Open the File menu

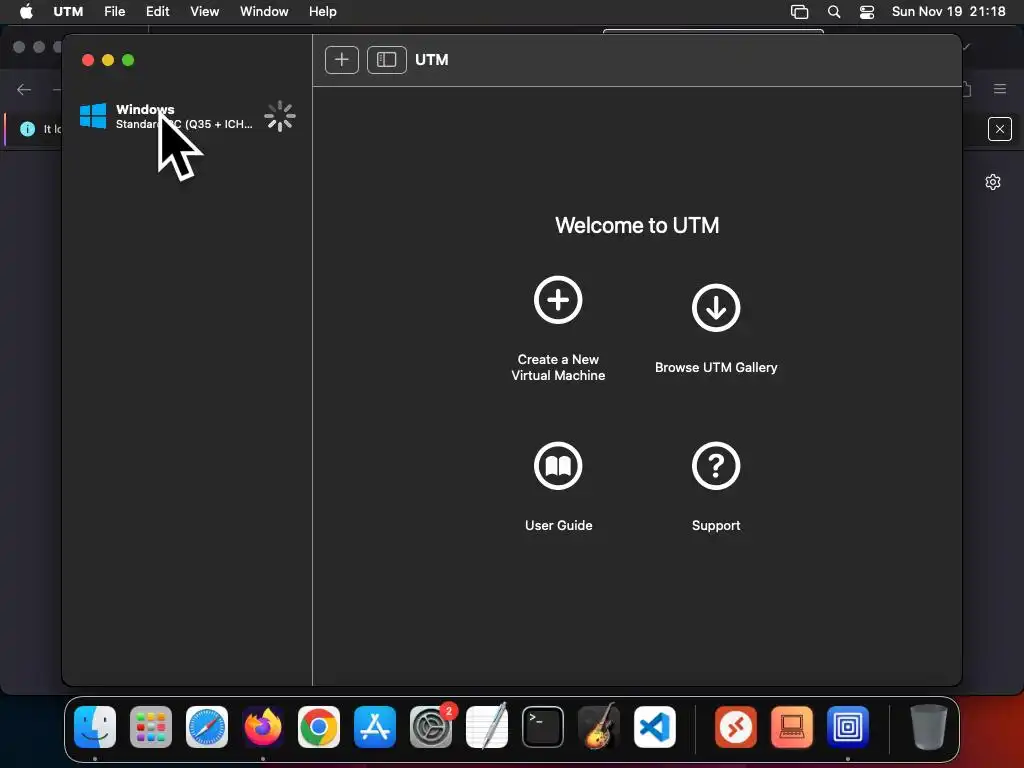coord(114,12)
